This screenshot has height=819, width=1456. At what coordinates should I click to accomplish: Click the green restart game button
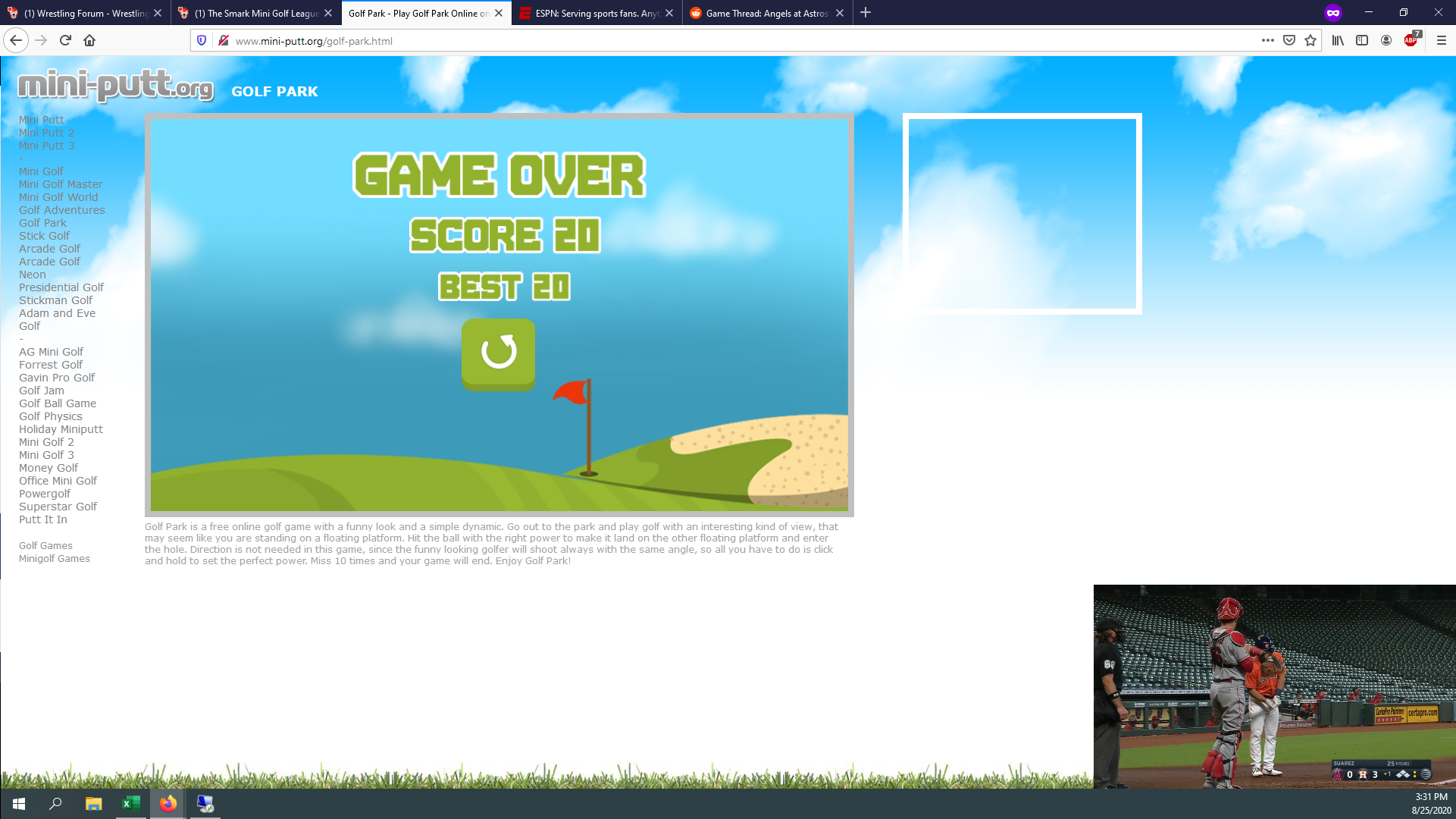498,353
